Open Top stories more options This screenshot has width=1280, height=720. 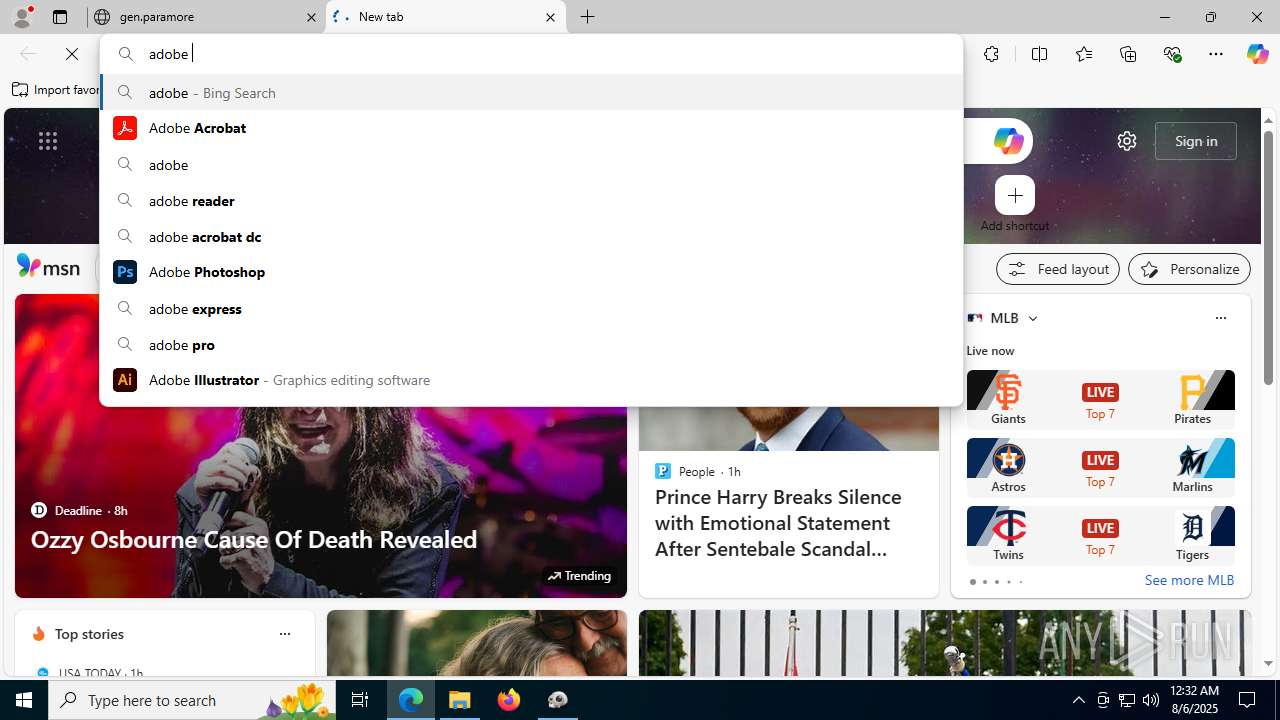(284, 634)
